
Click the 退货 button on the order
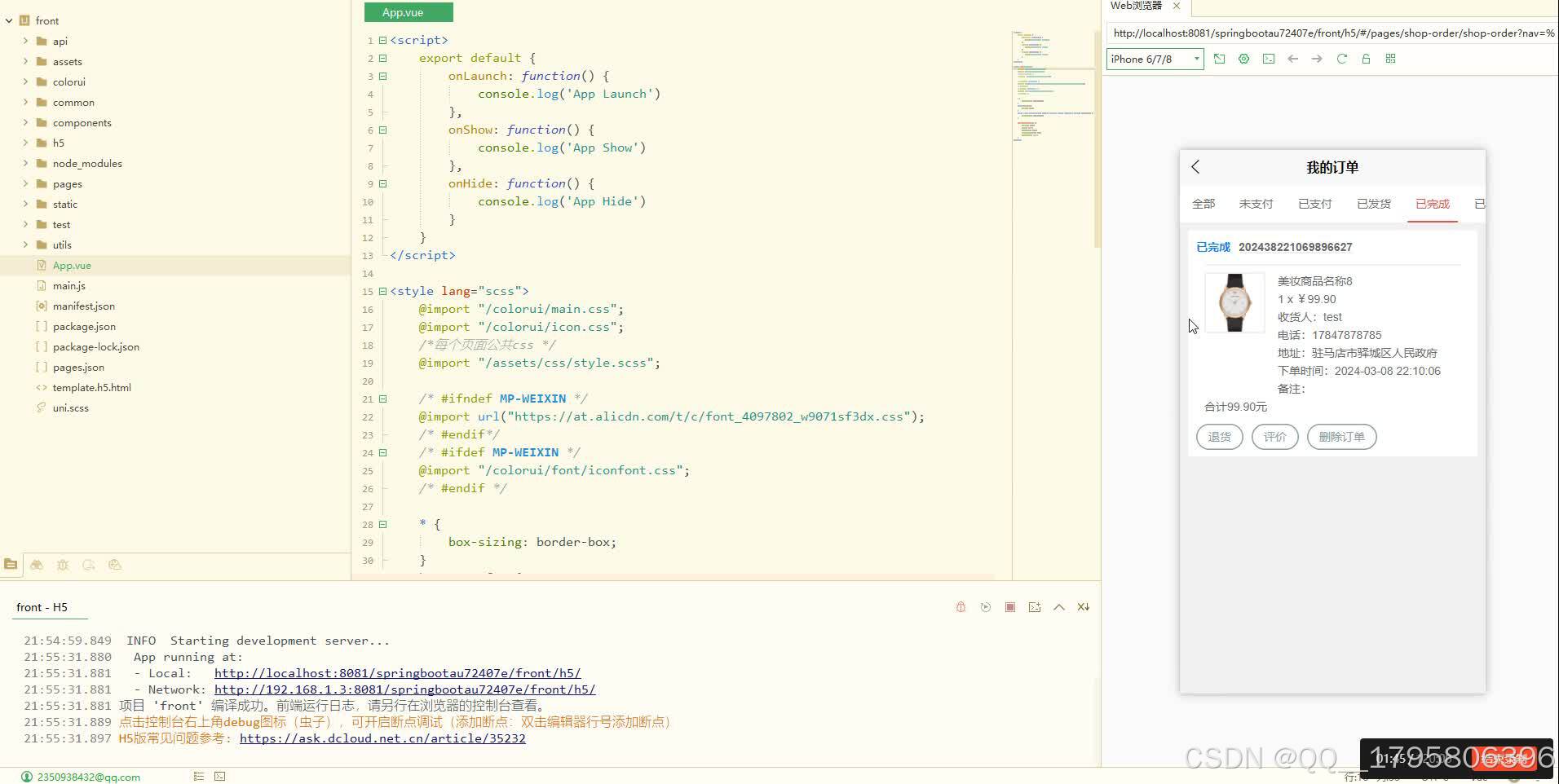coord(1220,437)
